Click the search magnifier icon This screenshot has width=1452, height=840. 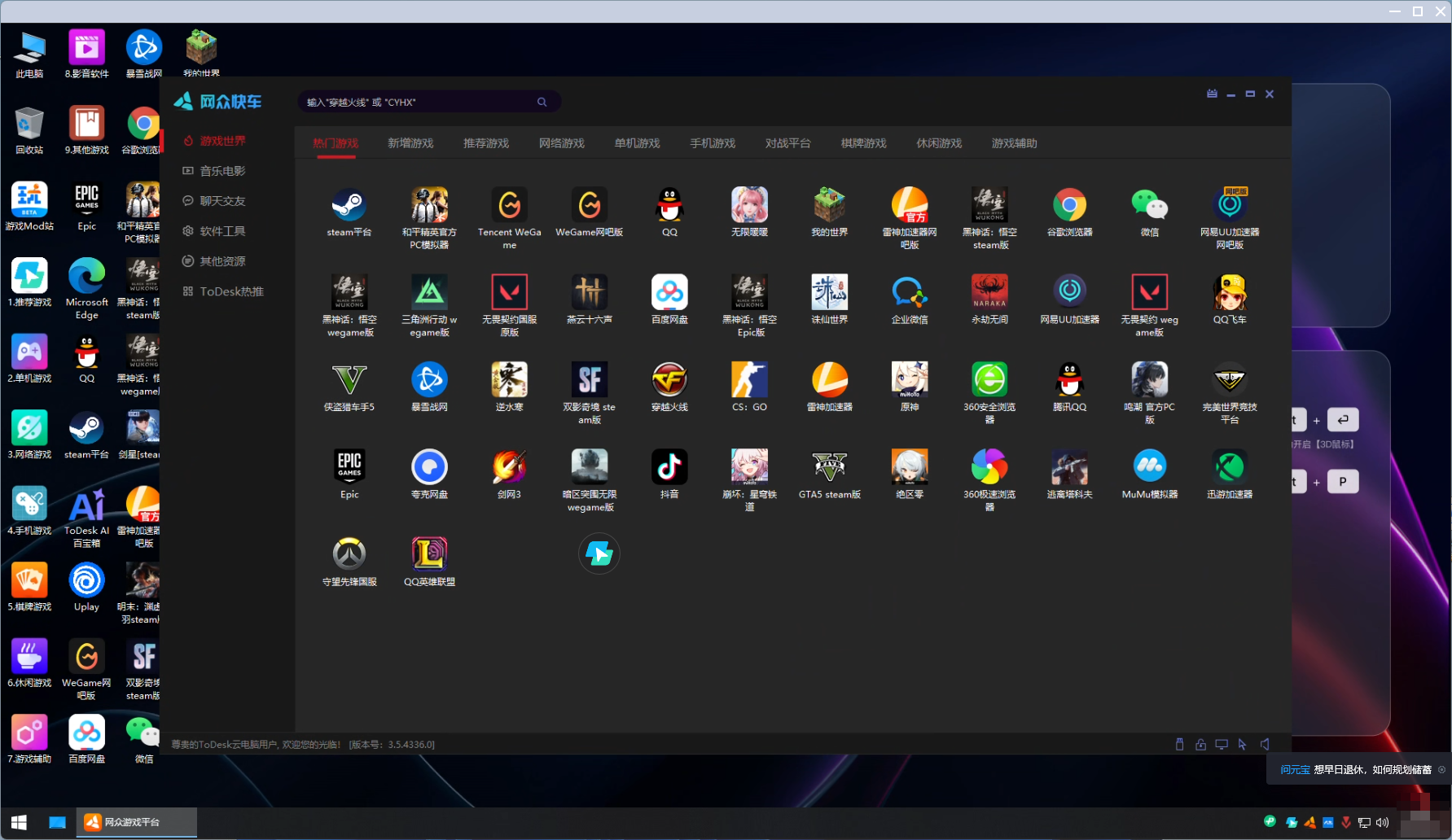(x=542, y=102)
